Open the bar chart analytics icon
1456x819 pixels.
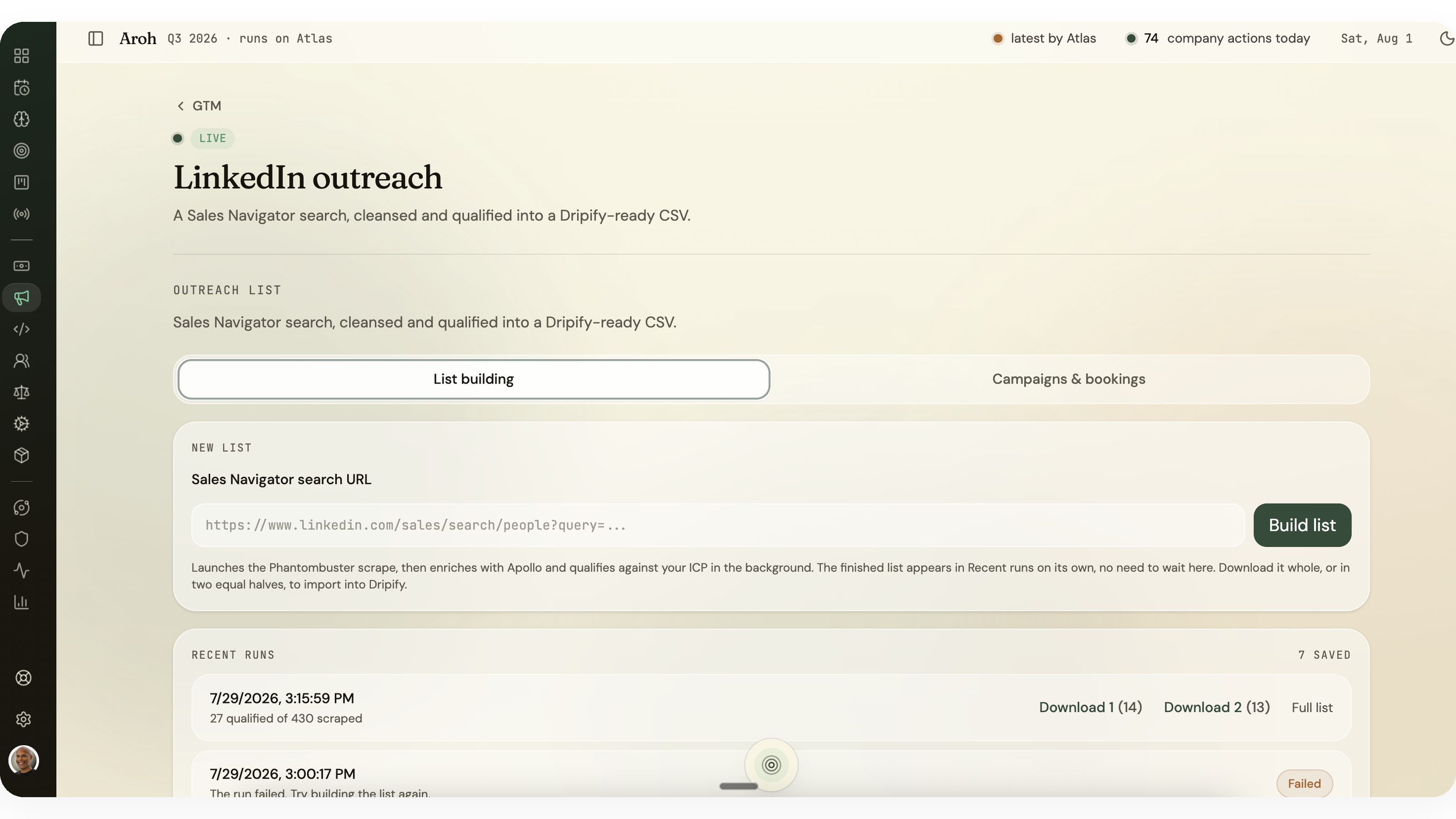21,602
